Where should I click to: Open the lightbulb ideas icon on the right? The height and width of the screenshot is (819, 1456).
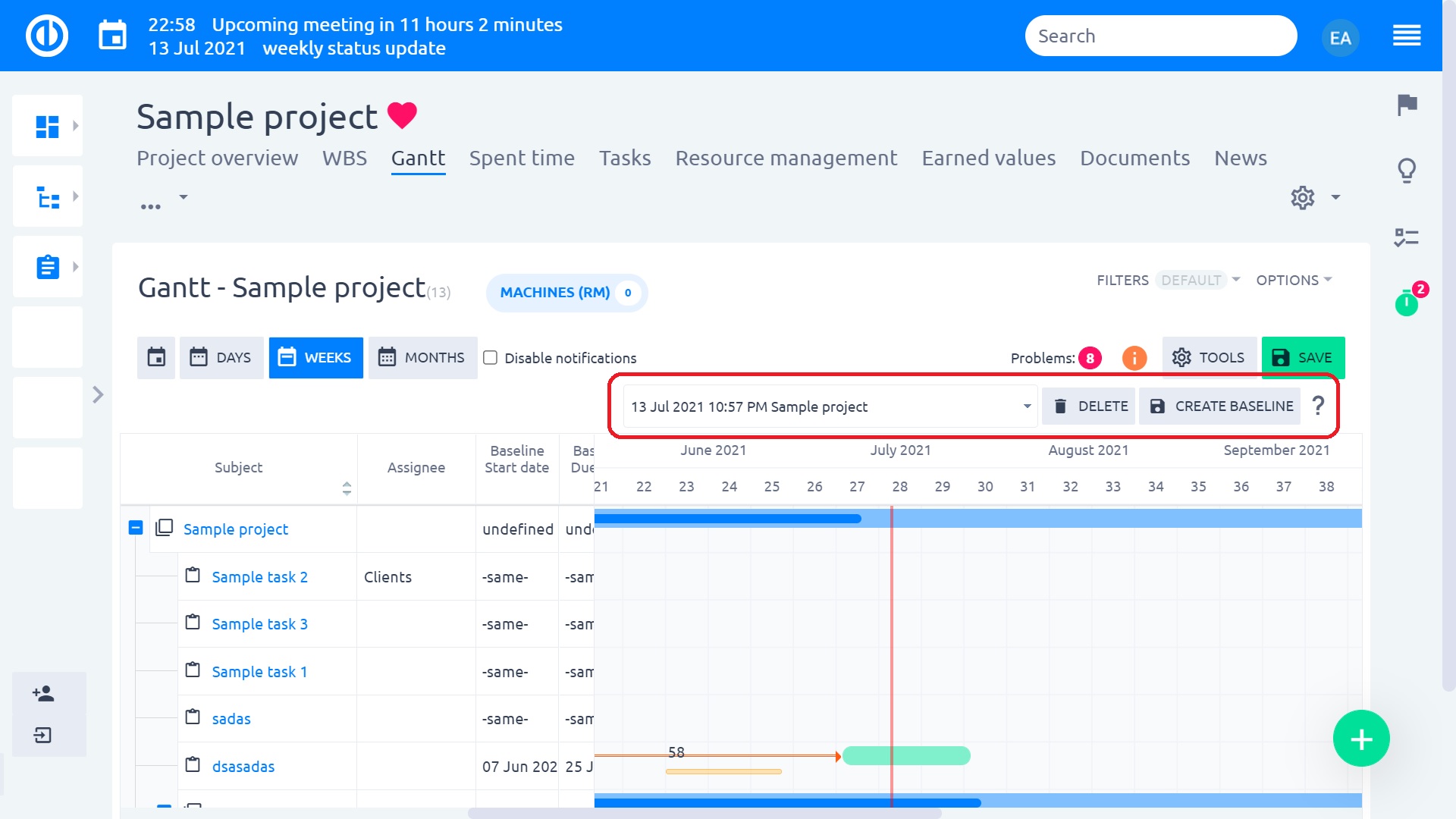[x=1407, y=171]
